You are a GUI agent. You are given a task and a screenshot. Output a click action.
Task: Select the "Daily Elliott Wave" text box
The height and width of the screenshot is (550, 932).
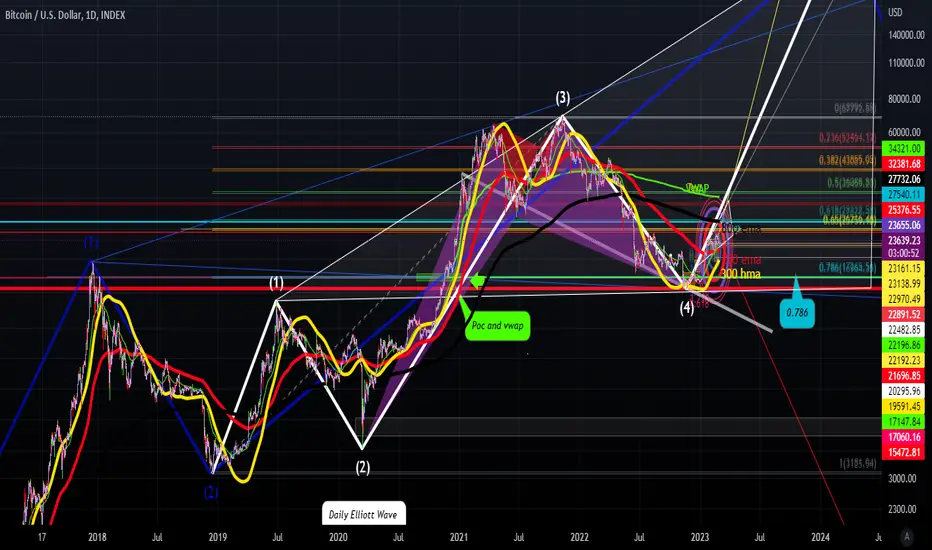[x=363, y=514]
